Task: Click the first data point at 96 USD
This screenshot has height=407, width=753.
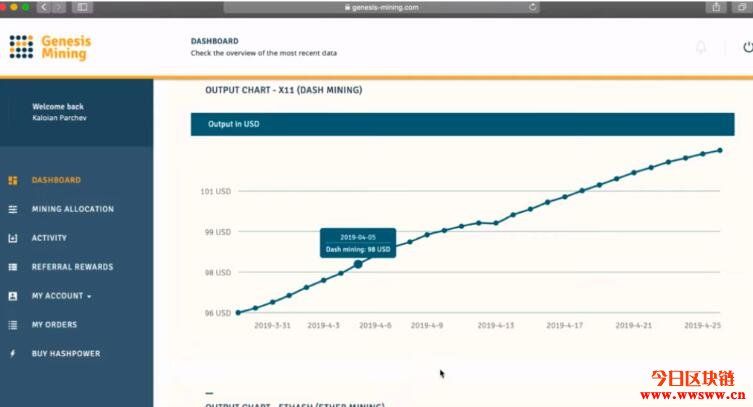Action: click(238, 312)
